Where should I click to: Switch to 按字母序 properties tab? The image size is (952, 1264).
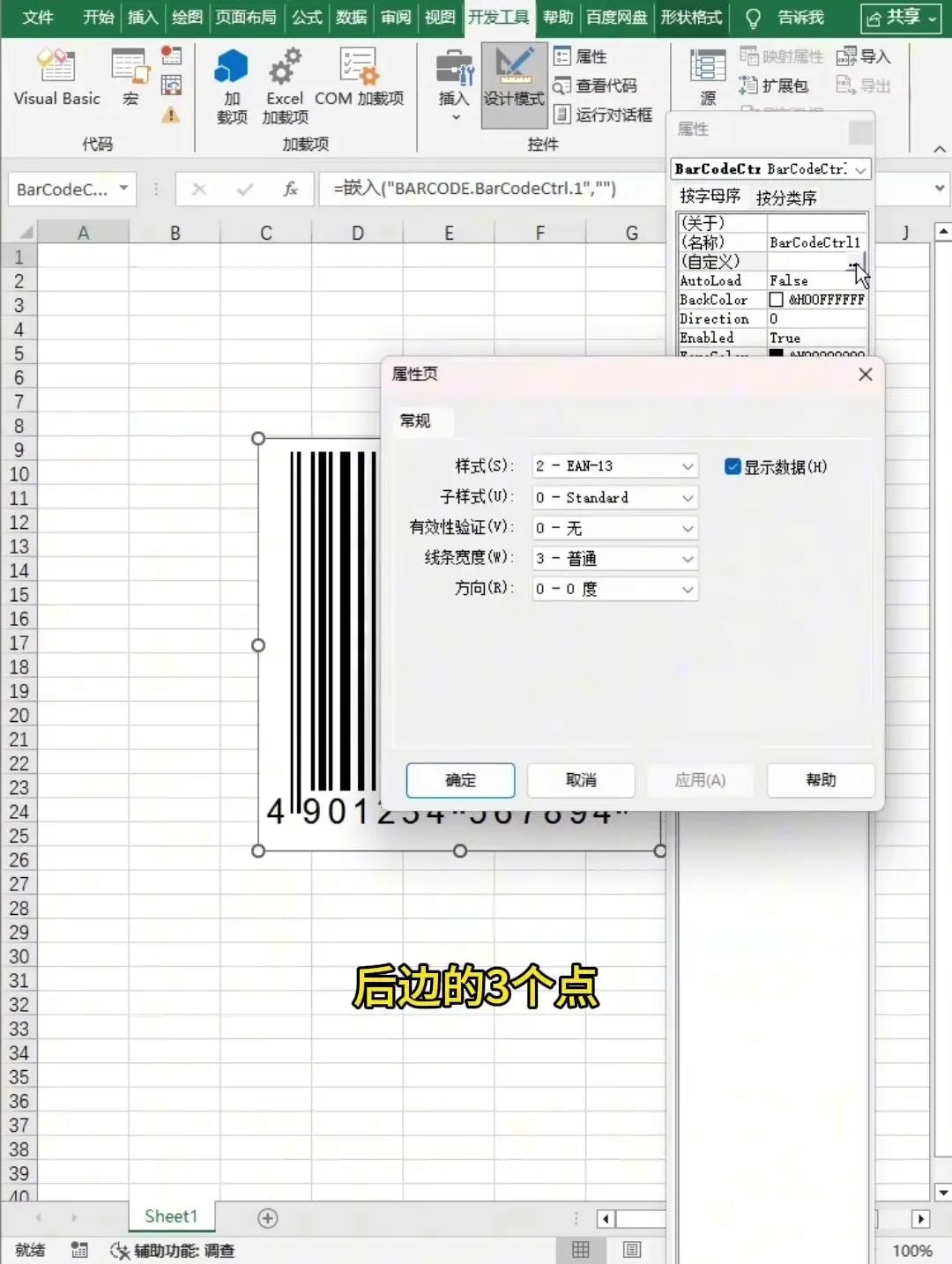710,197
